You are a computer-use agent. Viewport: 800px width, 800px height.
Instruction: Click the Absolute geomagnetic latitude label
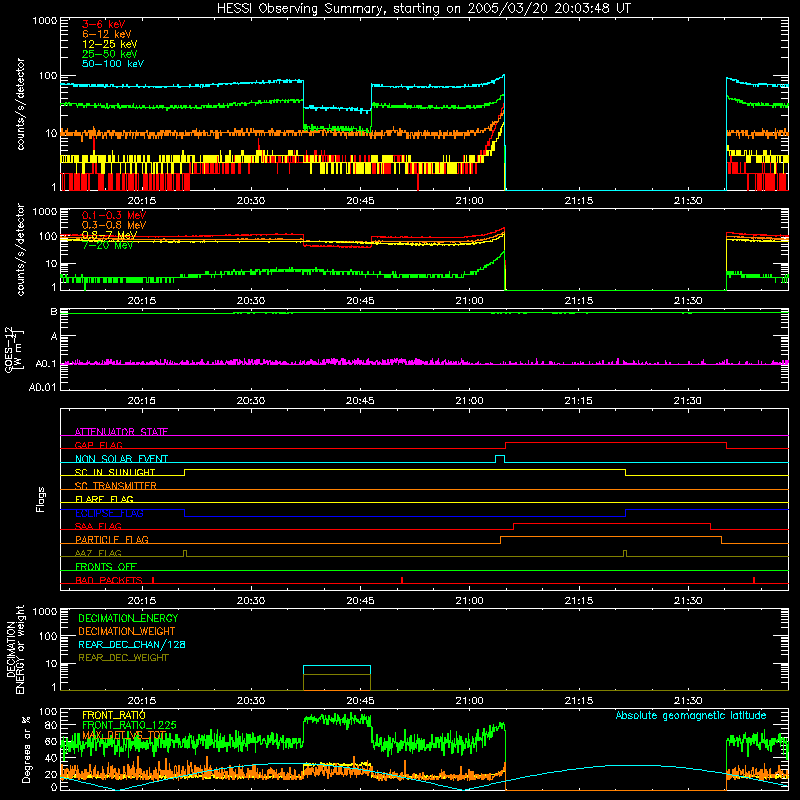point(691,715)
